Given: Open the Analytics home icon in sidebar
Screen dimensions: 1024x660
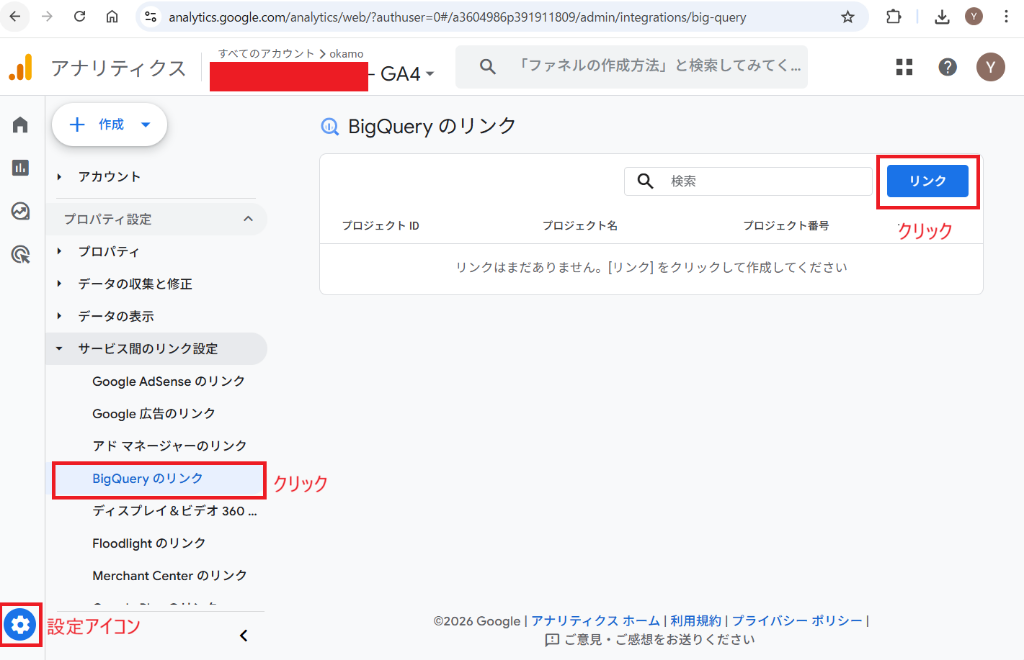Looking at the screenshot, I should tap(20, 125).
